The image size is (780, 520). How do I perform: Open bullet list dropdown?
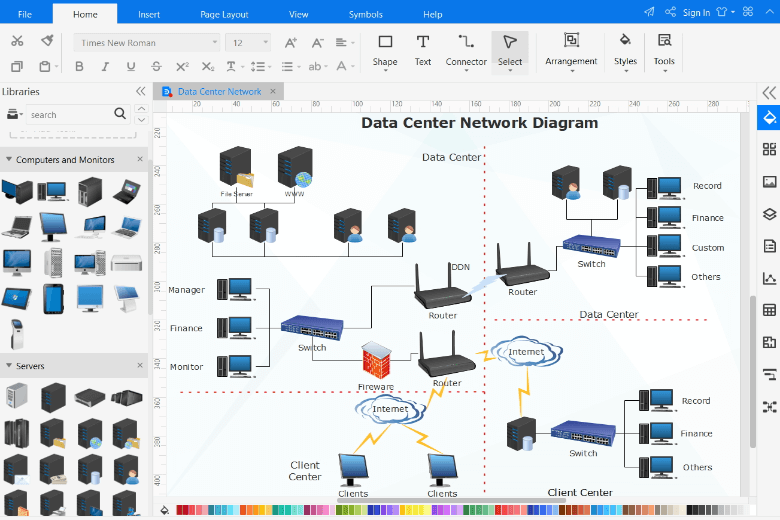point(291,66)
